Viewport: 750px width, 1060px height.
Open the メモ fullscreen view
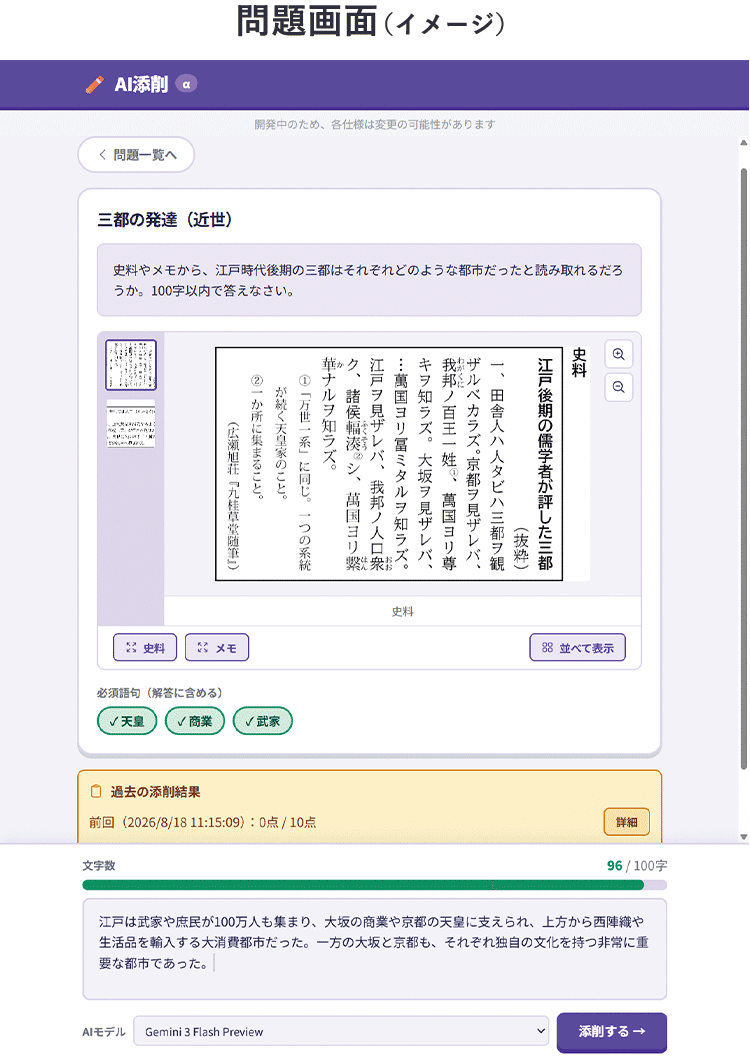[x=217, y=648]
